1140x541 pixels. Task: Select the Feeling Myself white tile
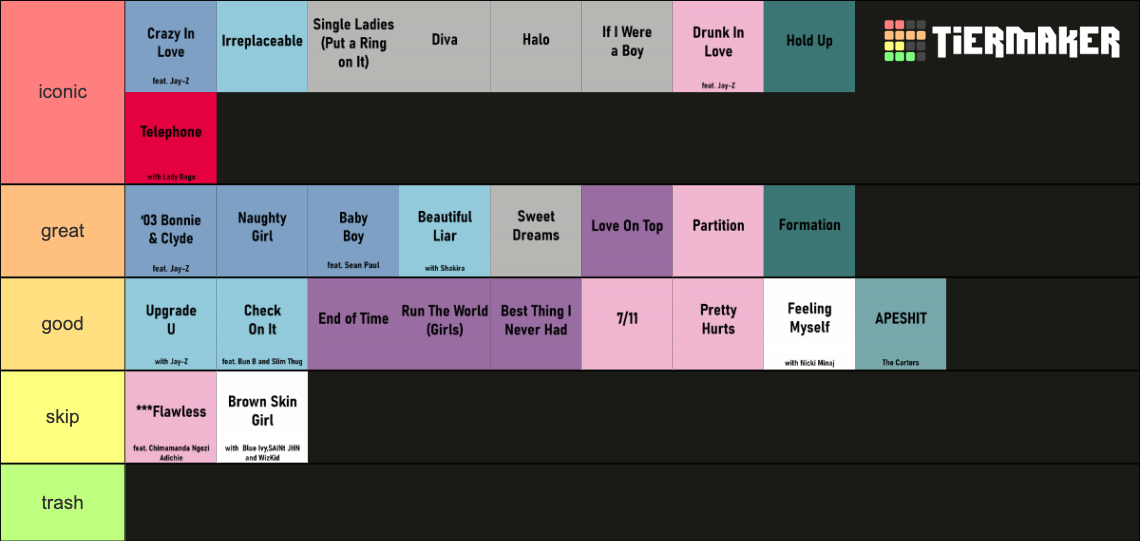point(809,324)
